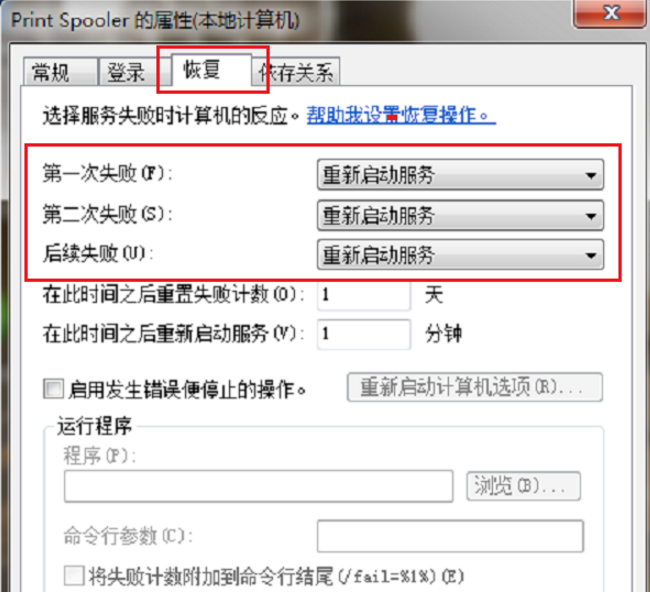650x592 pixels.
Task: Click the 重新启动计算机选项 button
Action: (475, 387)
